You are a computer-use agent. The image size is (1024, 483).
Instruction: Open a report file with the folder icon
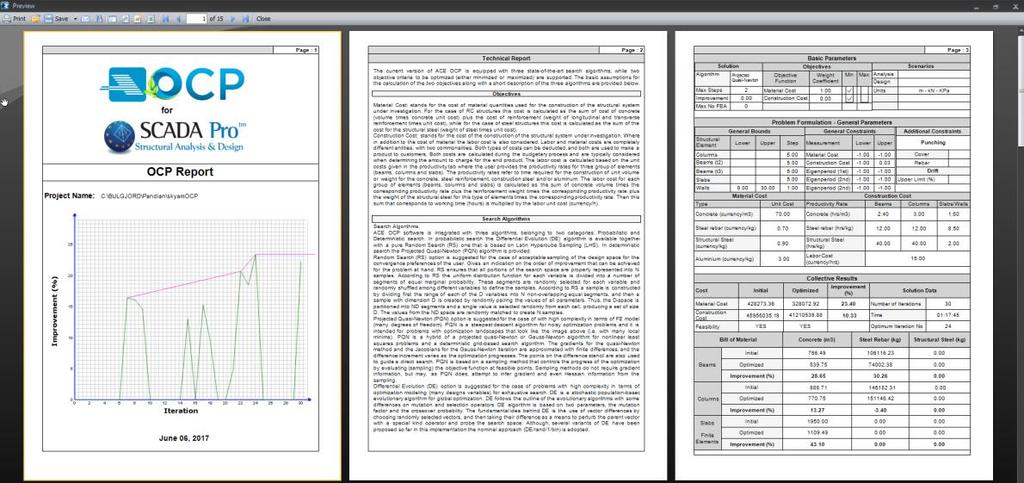[35, 19]
